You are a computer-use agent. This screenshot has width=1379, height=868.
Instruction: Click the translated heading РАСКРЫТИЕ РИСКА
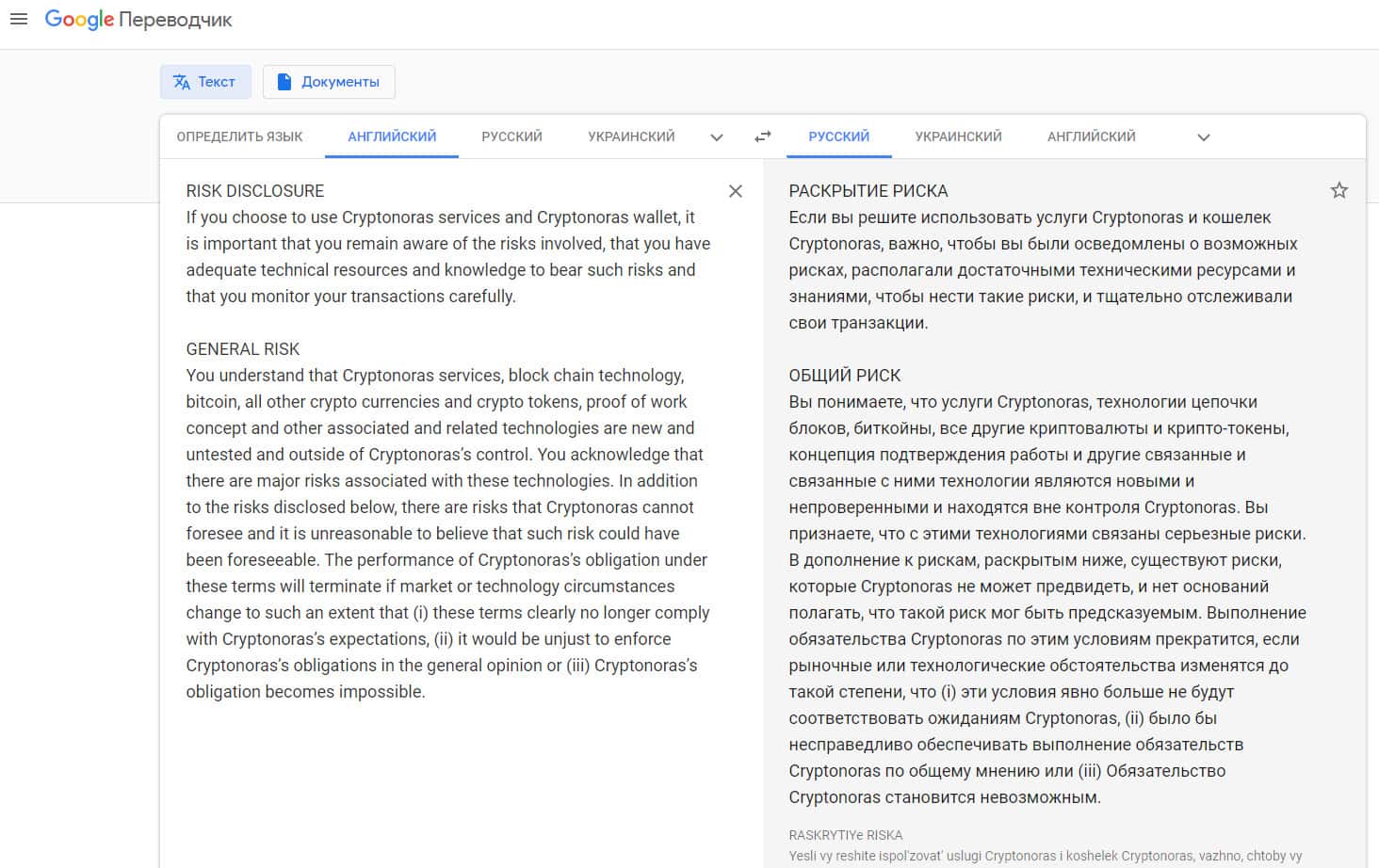pyautogui.click(x=868, y=191)
